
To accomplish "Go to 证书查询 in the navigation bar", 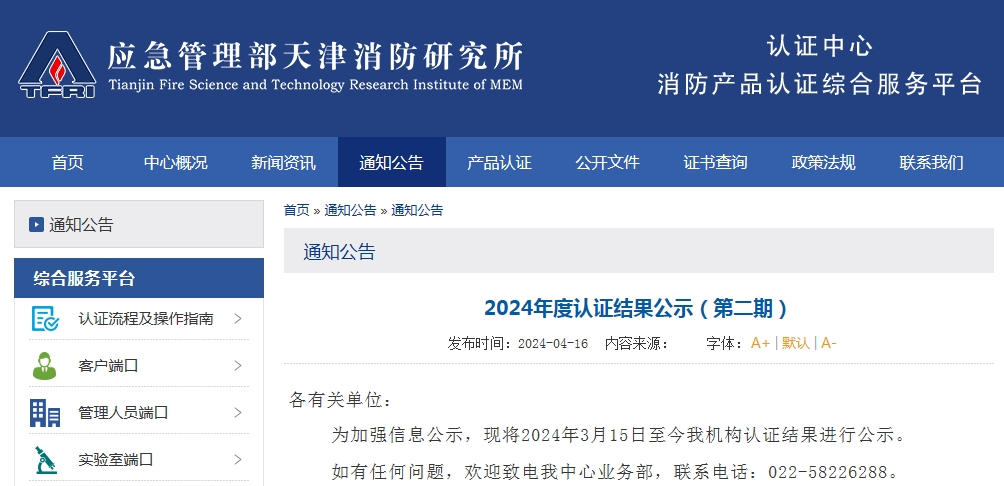I will [715, 163].
